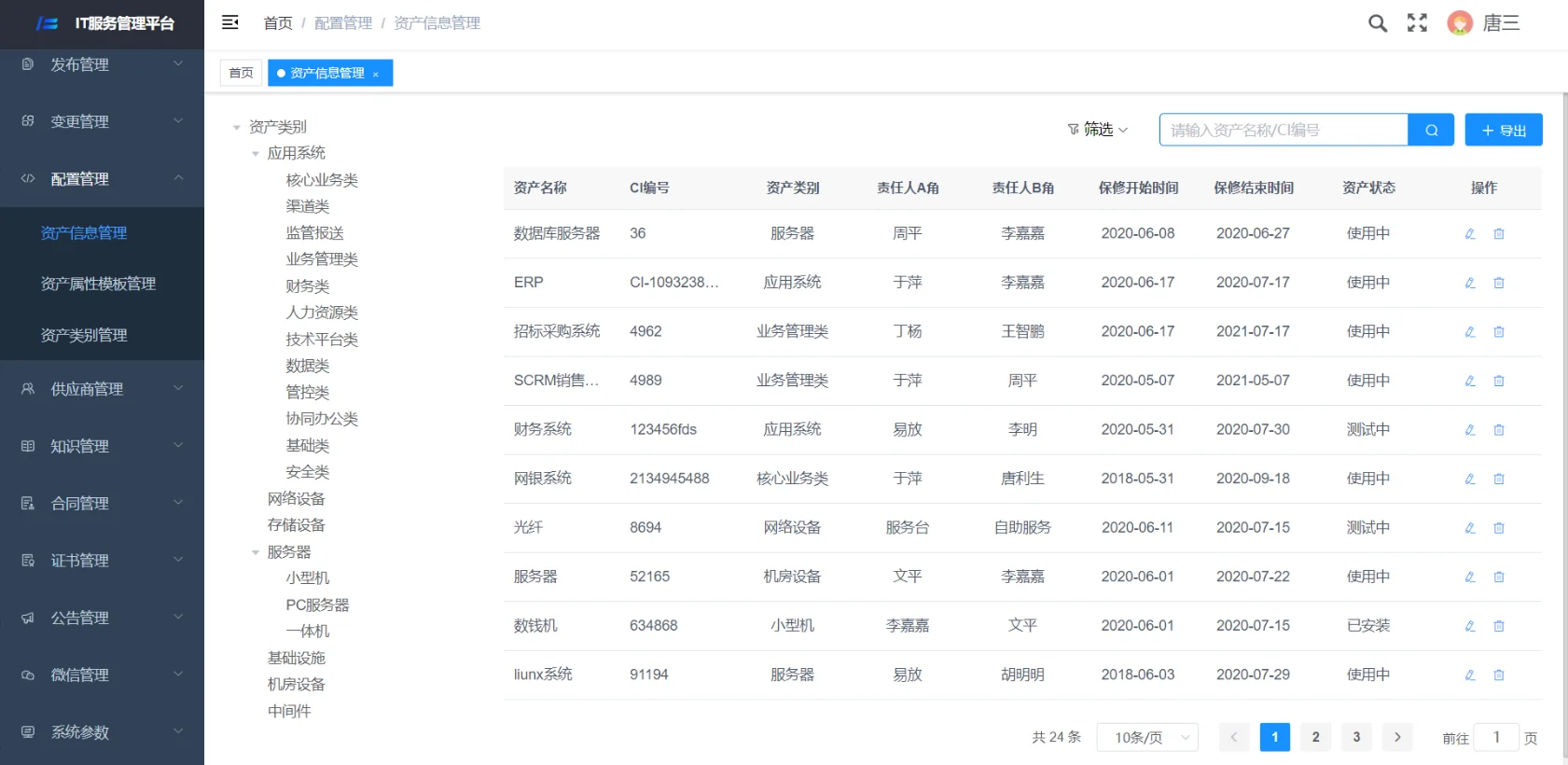Edit the 网银系统 asset row

coord(1470,479)
